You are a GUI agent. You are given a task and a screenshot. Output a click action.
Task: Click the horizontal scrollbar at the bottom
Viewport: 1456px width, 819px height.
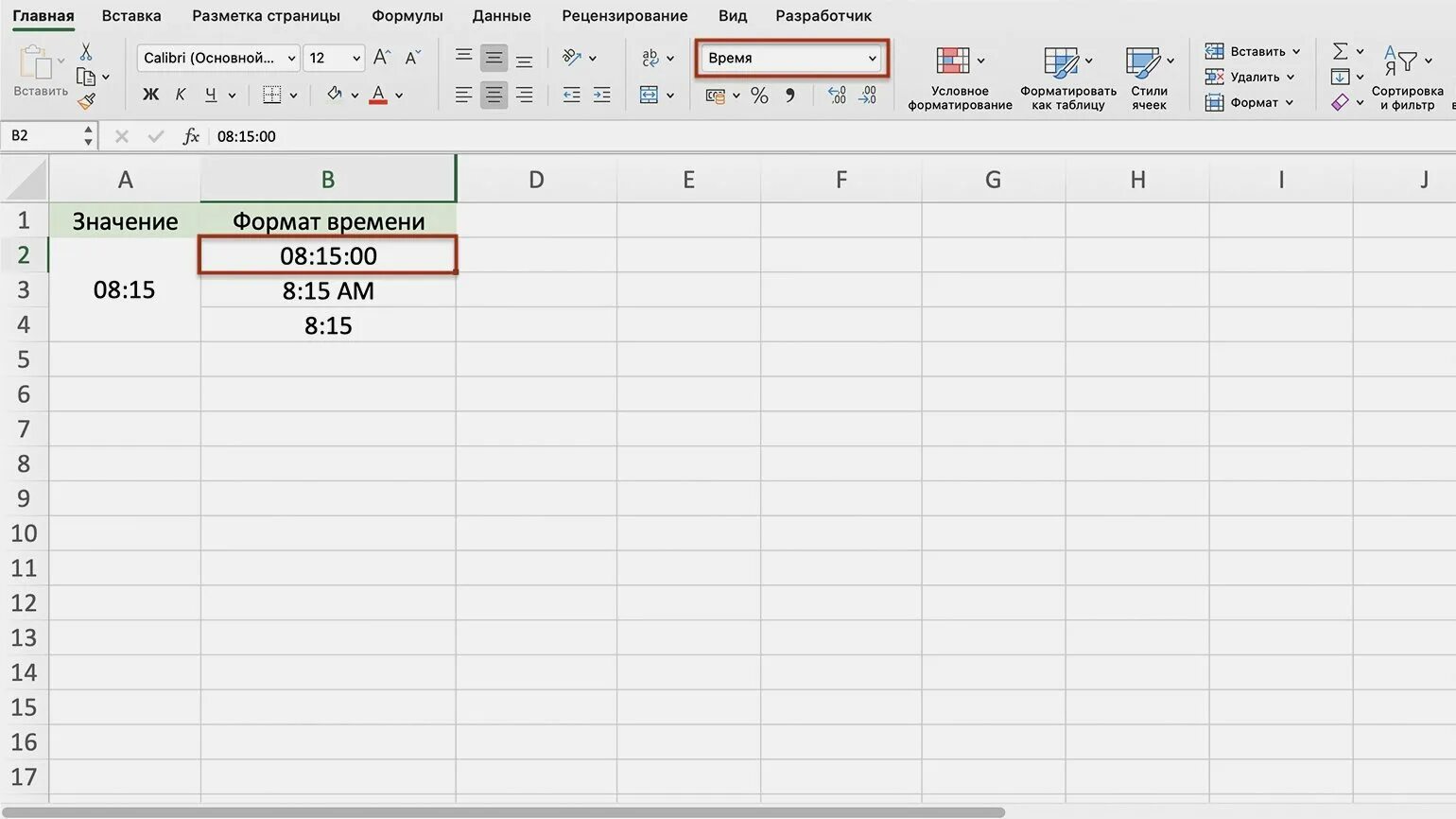[x=506, y=812]
